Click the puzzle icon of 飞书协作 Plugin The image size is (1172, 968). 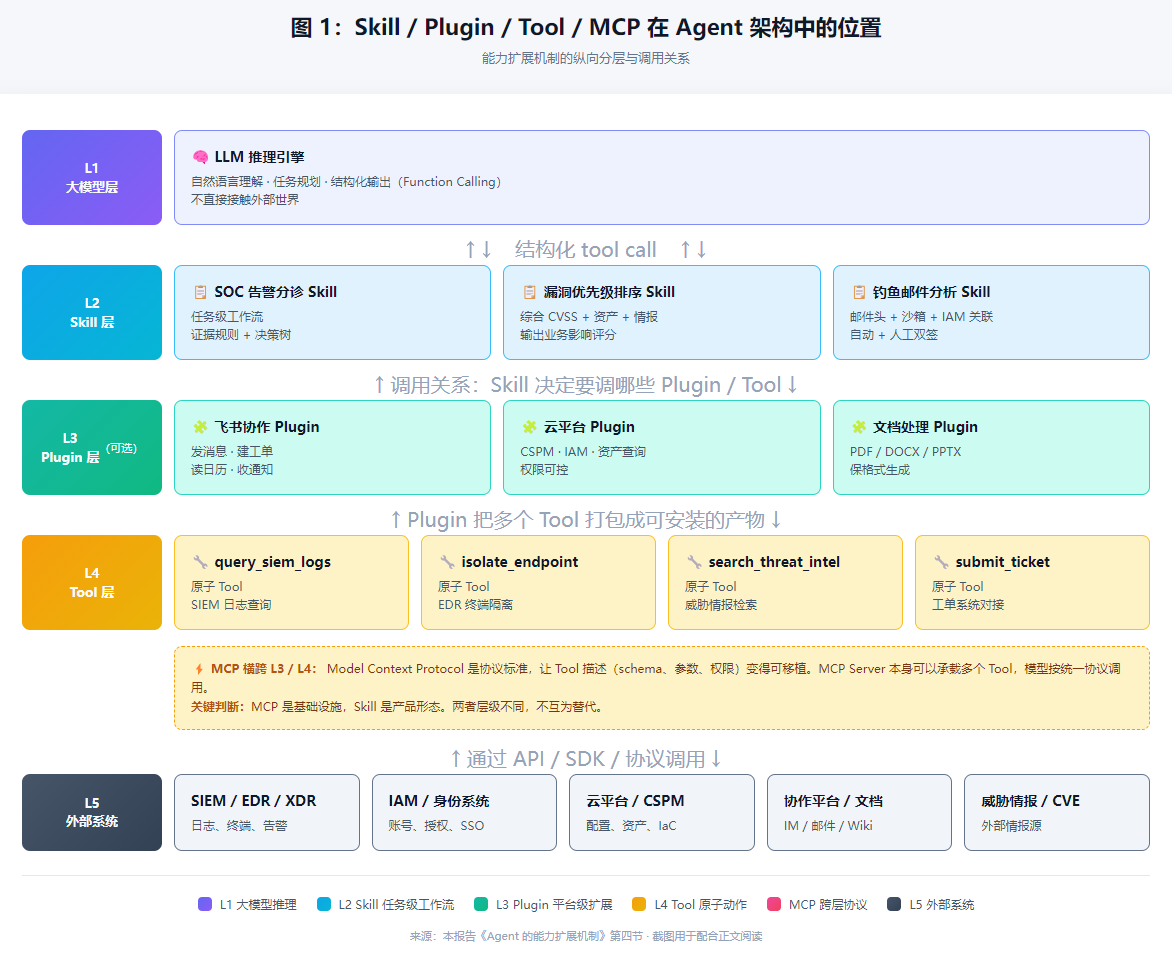pyautogui.click(x=200, y=427)
